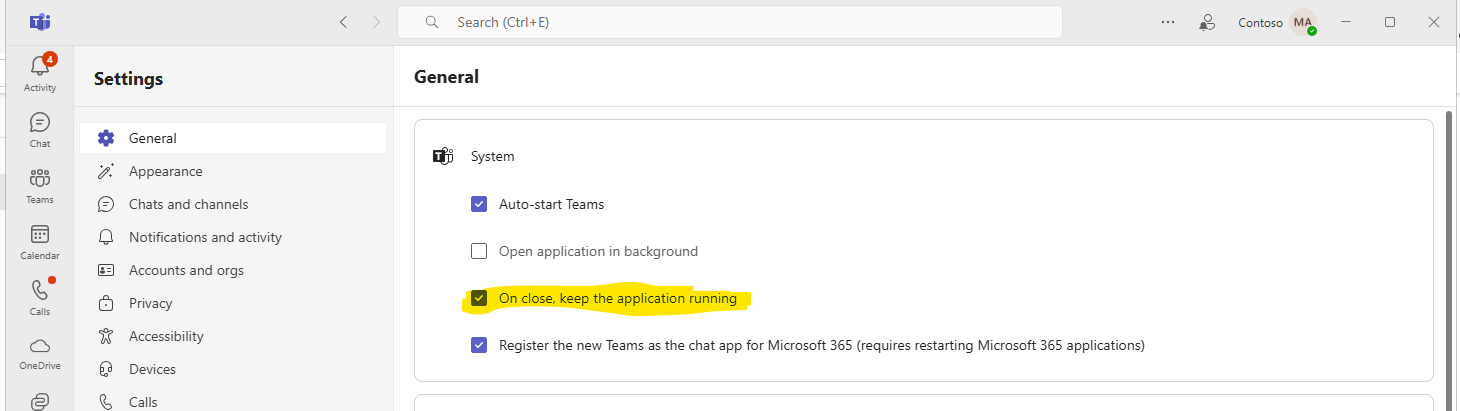Open OneDrive in the app rail
This screenshot has height=411, width=1460.
pos(40,353)
